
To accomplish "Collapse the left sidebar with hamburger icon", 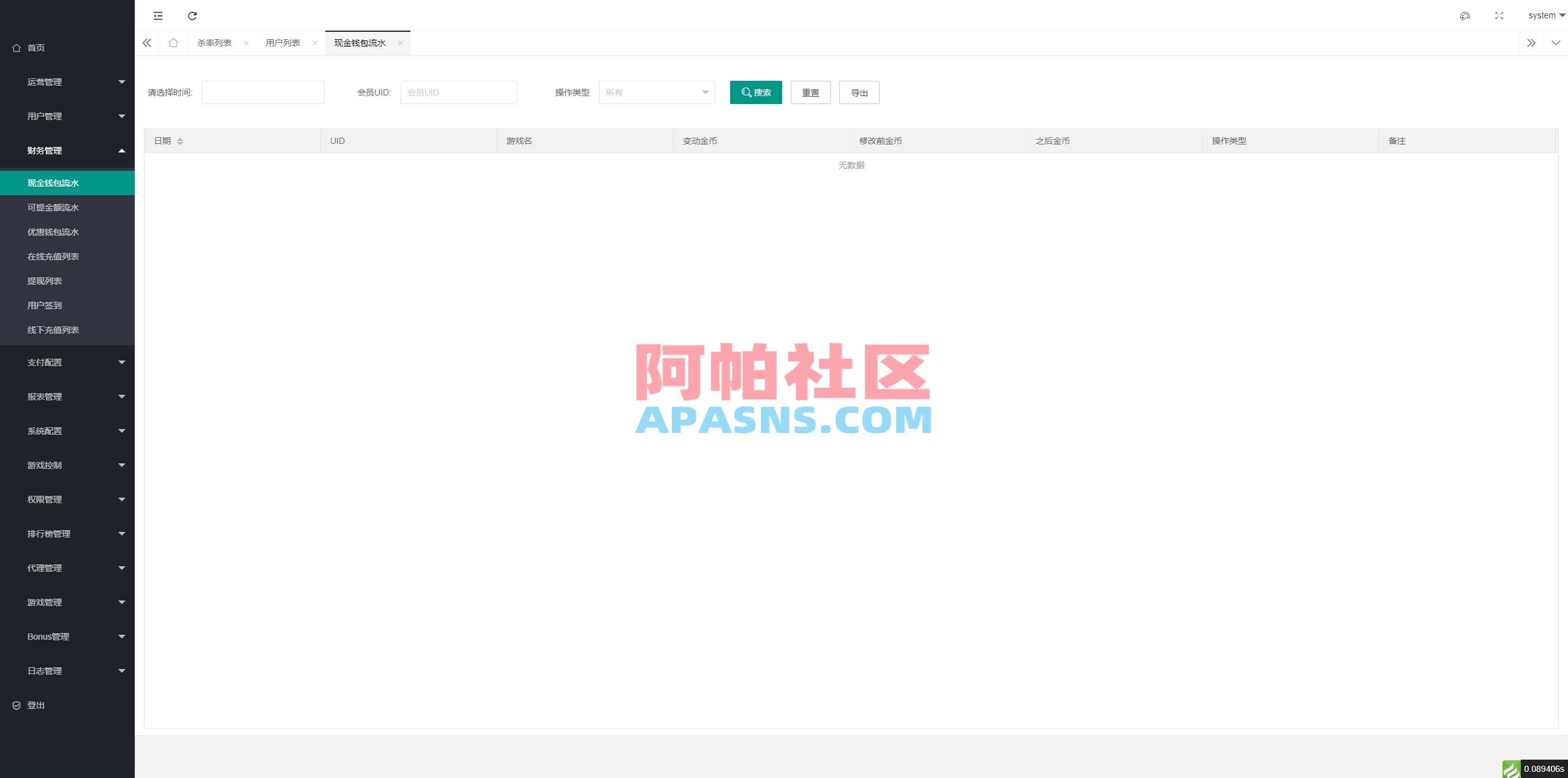I will pyautogui.click(x=158, y=15).
